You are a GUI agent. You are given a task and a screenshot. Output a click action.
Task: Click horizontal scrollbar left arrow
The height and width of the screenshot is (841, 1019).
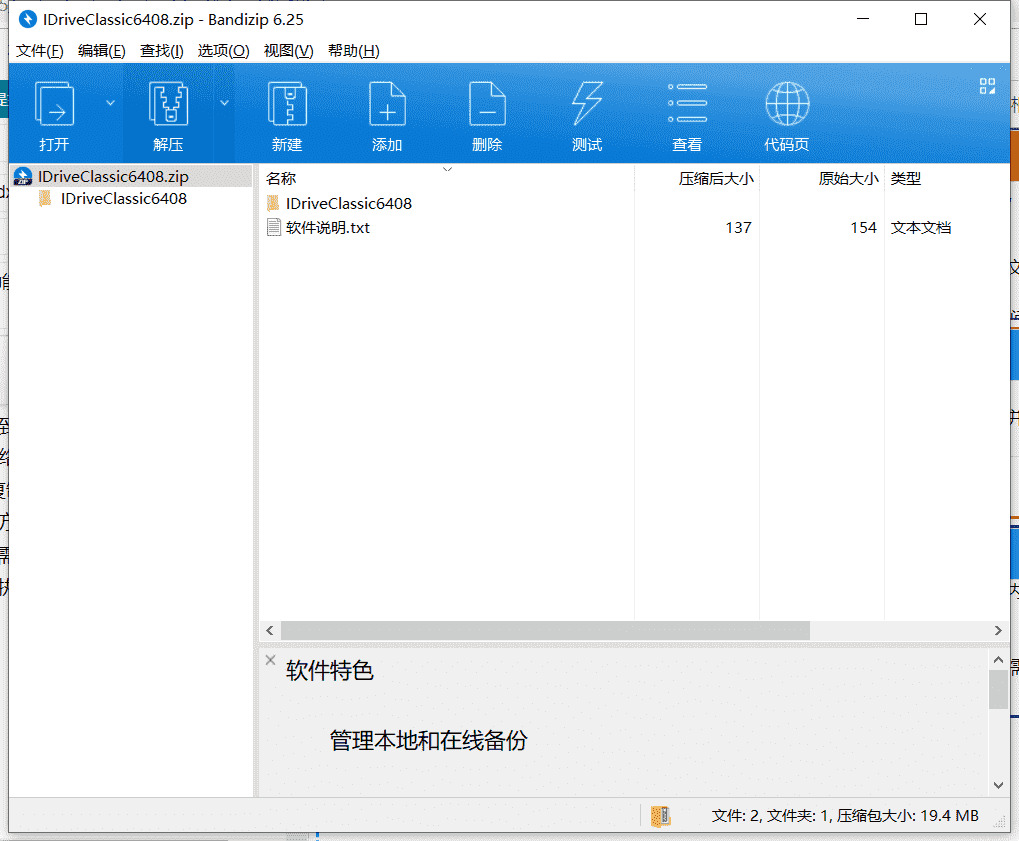(x=270, y=630)
